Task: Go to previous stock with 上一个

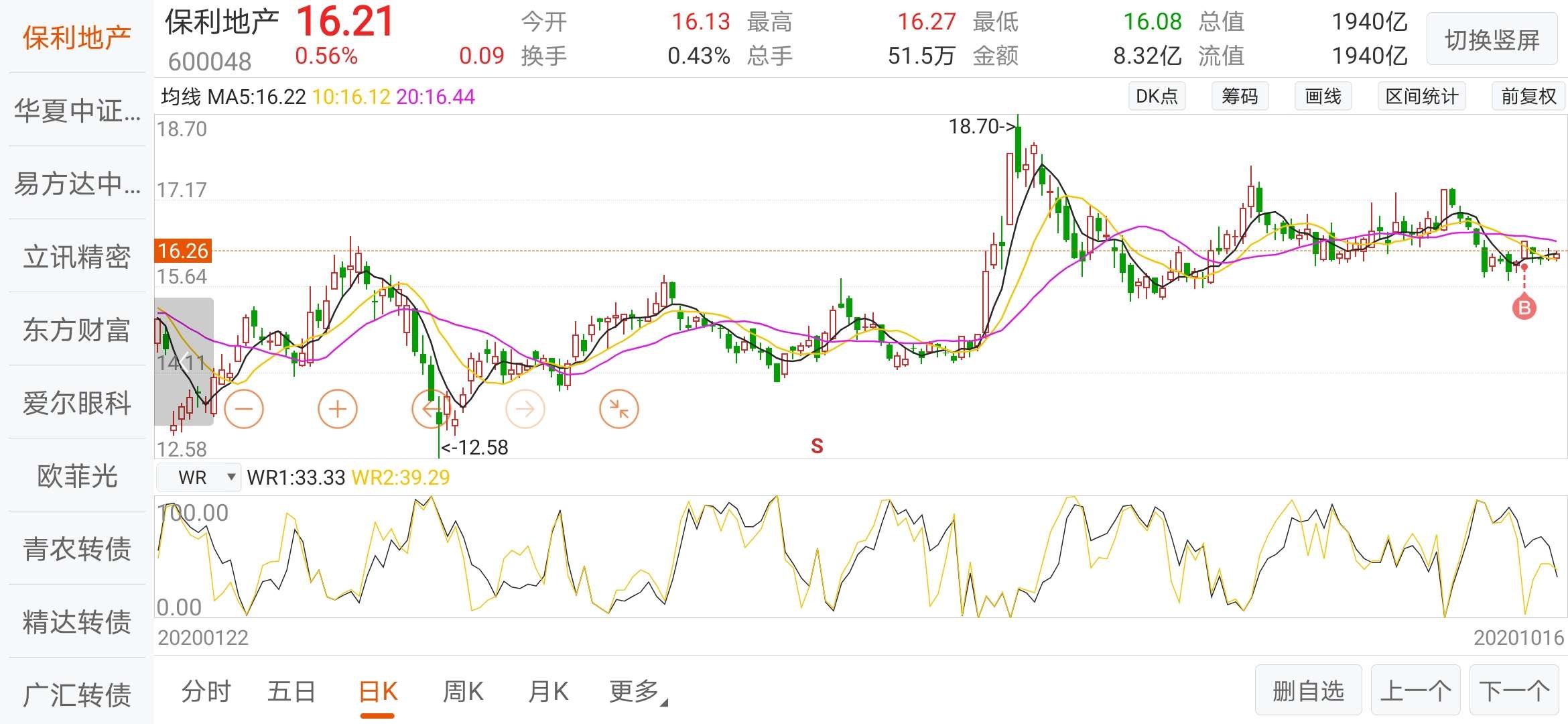Action: [x=1415, y=690]
